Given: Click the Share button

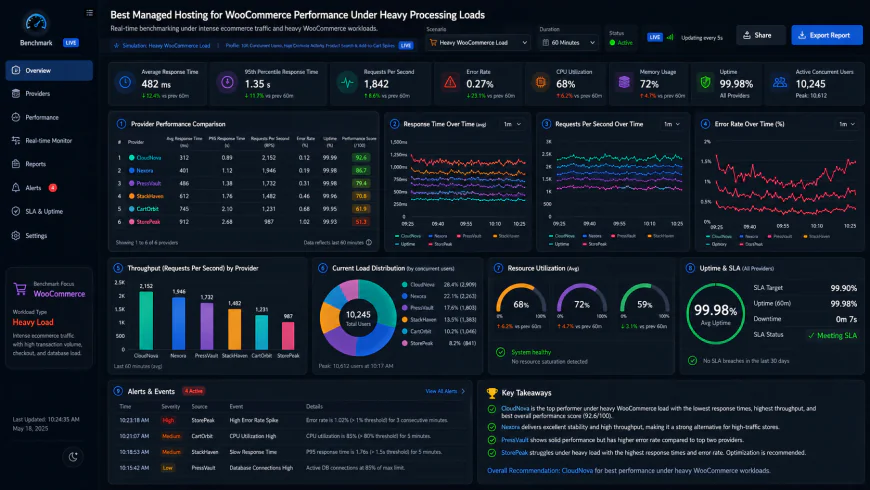Looking at the screenshot, I should (x=761, y=35).
